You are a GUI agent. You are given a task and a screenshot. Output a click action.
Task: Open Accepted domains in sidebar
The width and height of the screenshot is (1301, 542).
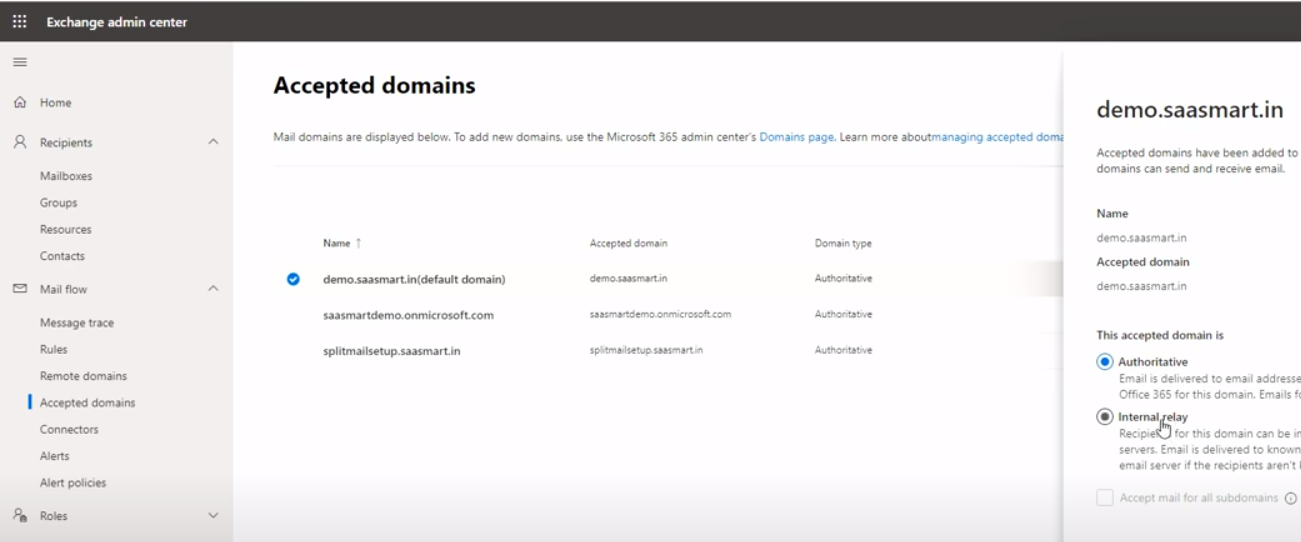87,403
